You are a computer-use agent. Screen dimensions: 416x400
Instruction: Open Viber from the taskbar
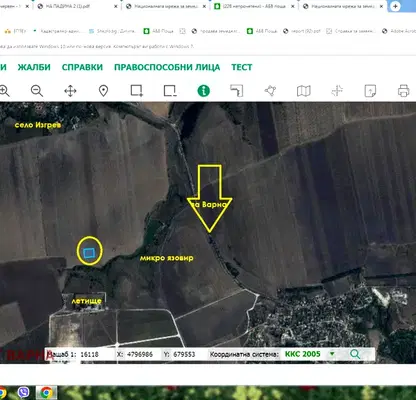click(23, 393)
